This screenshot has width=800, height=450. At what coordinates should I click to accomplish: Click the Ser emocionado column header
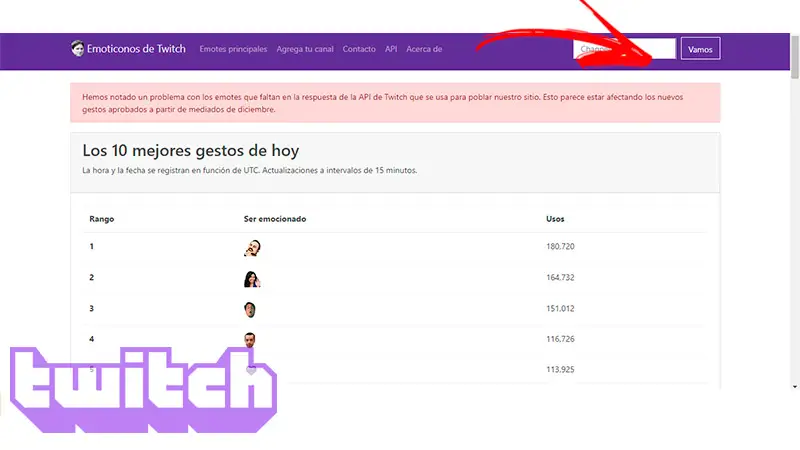pos(275,219)
